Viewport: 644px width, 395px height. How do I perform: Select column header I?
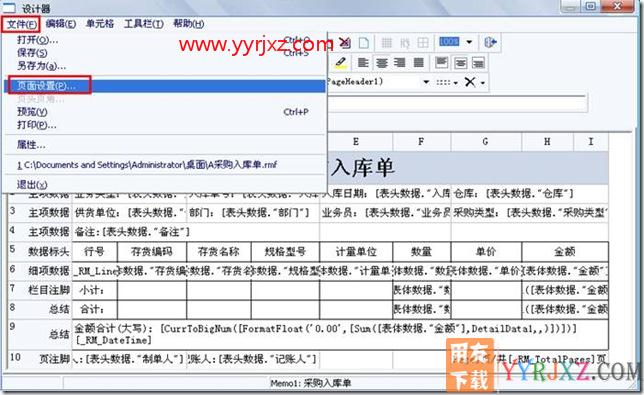(x=591, y=142)
